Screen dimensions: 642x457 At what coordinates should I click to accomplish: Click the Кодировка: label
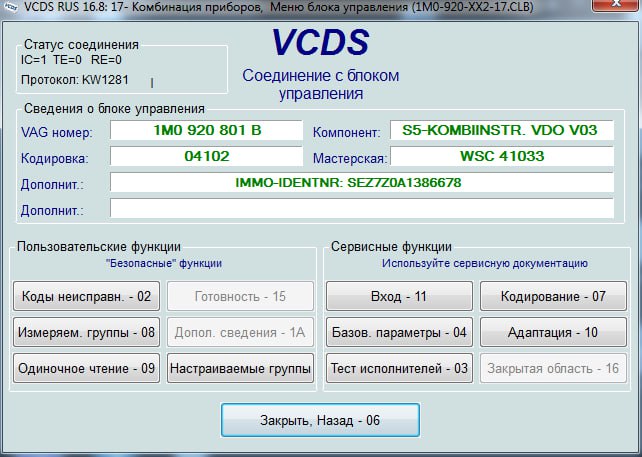pyautogui.click(x=54, y=158)
